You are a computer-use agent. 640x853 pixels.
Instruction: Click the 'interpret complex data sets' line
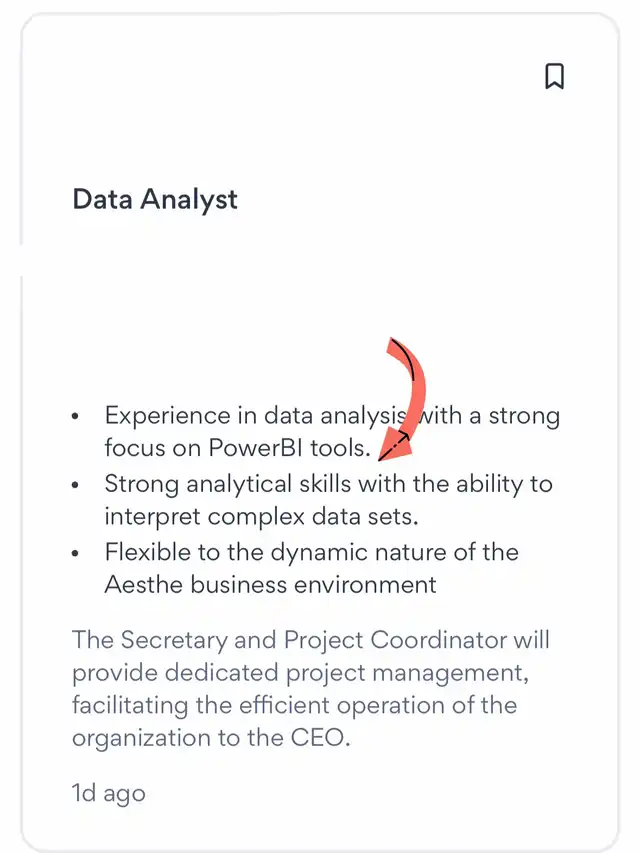(x=261, y=516)
